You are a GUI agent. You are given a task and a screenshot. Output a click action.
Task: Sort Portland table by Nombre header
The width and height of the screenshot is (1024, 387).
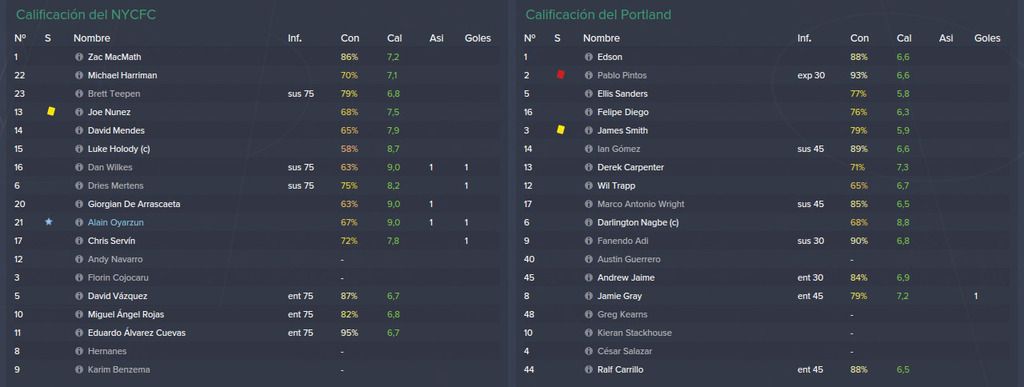click(x=601, y=39)
